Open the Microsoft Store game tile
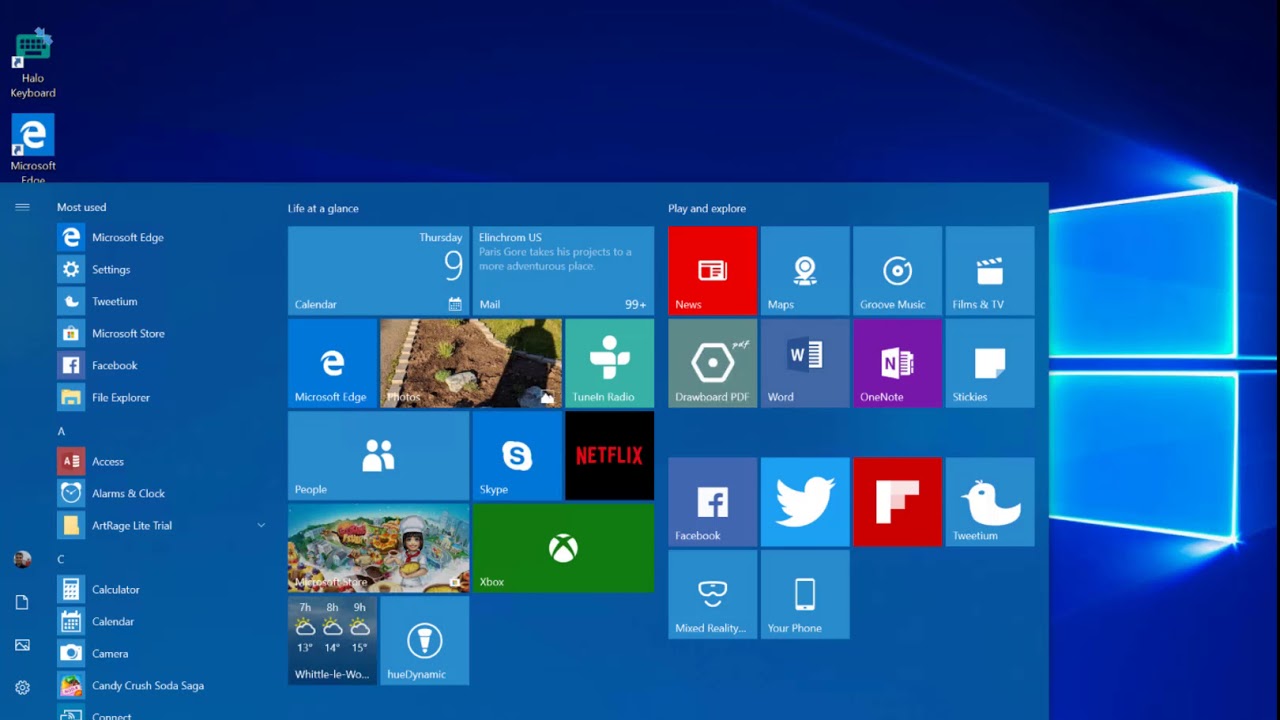 click(378, 548)
